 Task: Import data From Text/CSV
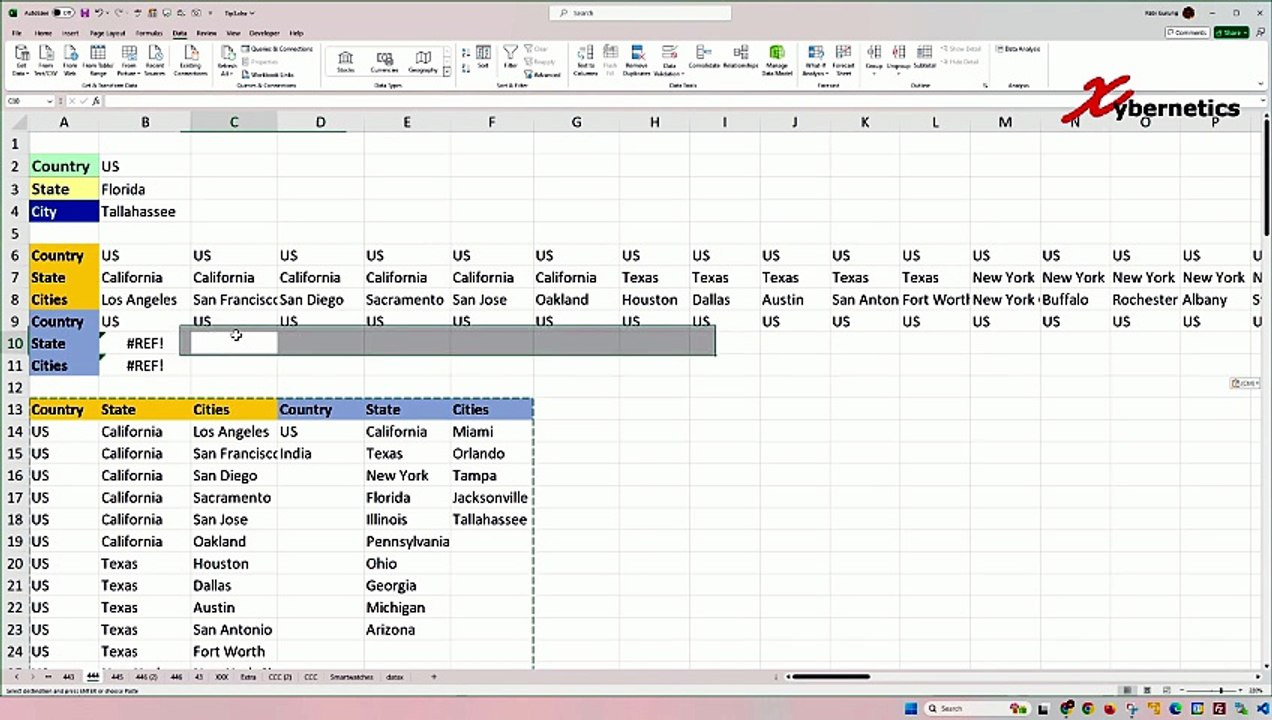click(x=46, y=60)
